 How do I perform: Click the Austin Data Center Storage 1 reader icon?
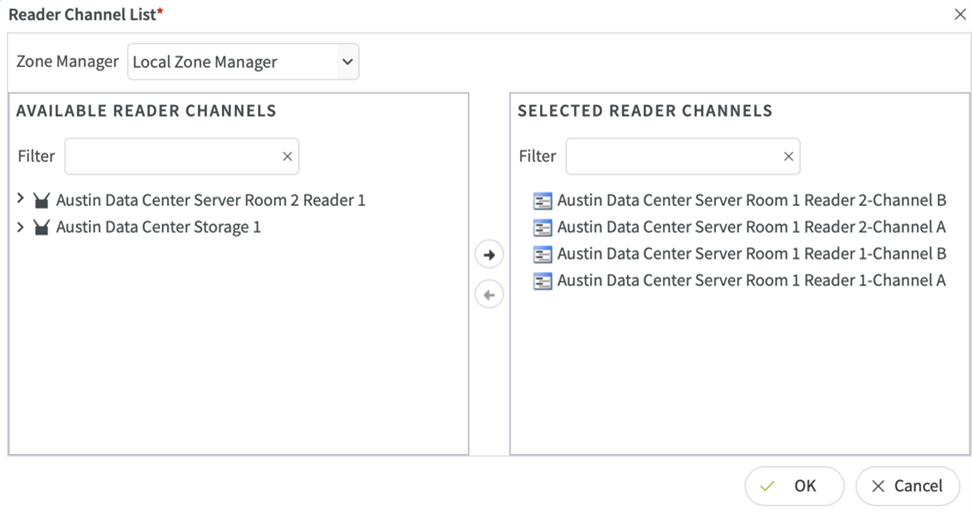coord(41,228)
